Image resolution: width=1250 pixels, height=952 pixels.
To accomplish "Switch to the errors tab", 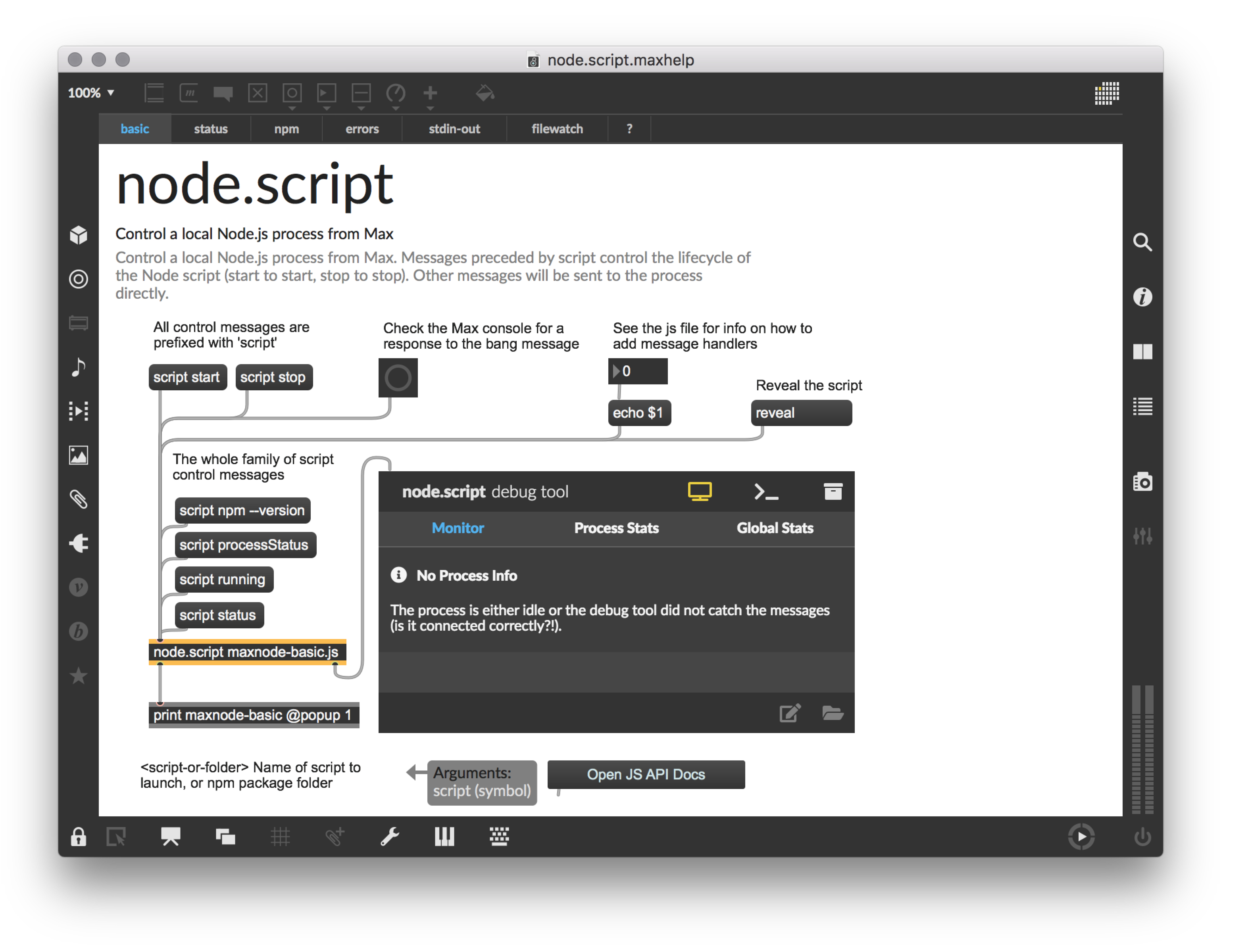I will click(x=362, y=129).
